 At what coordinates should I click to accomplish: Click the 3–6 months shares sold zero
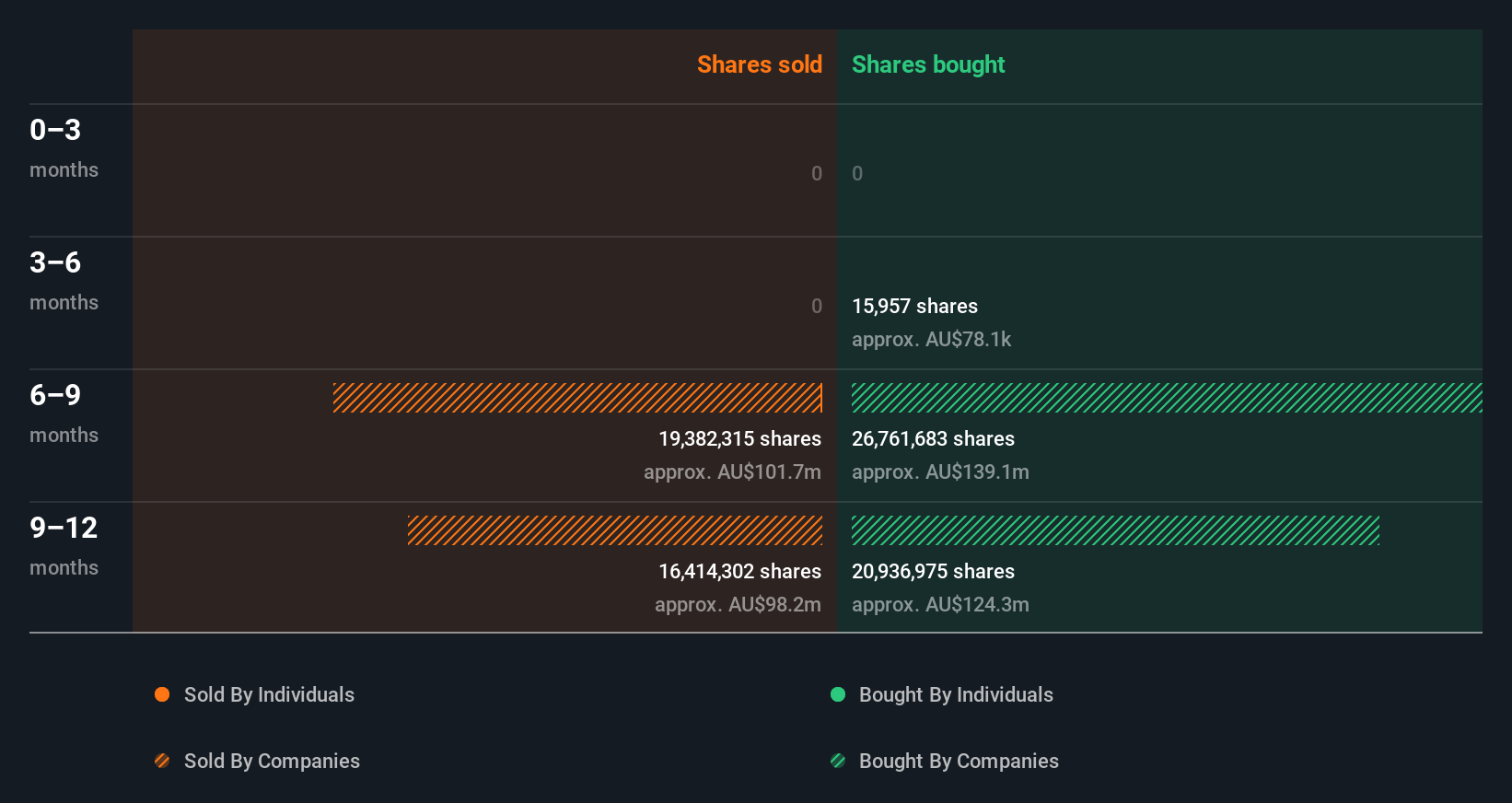click(x=817, y=306)
